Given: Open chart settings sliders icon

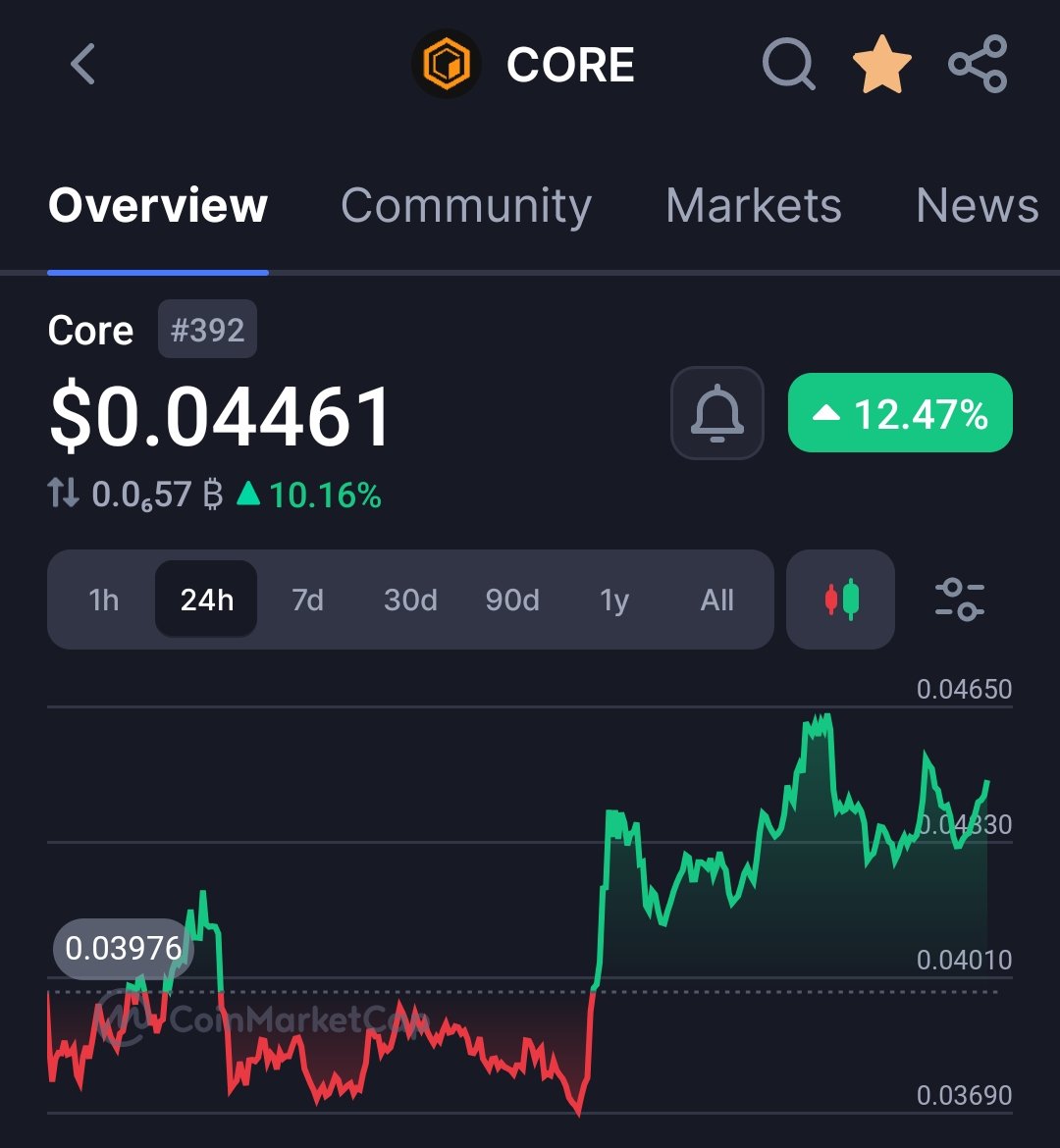Looking at the screenshot, I should point(960,600).
